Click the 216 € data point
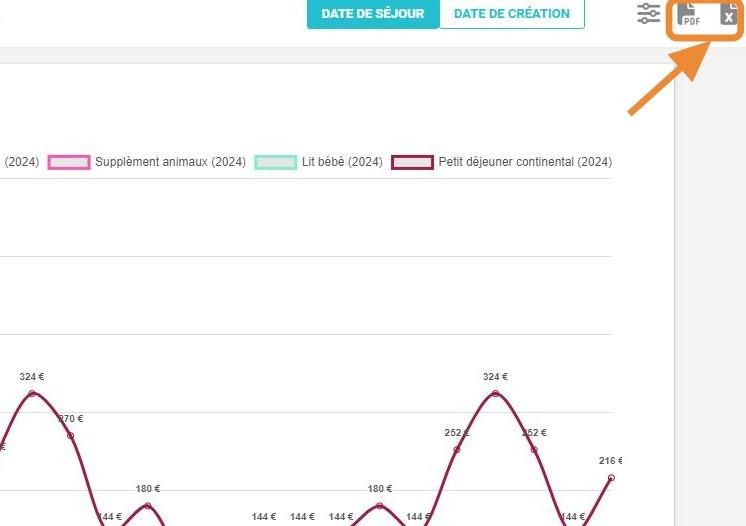The height and width of the screenshot is (526, 746). pyautogui.click(x=611, y=477)
